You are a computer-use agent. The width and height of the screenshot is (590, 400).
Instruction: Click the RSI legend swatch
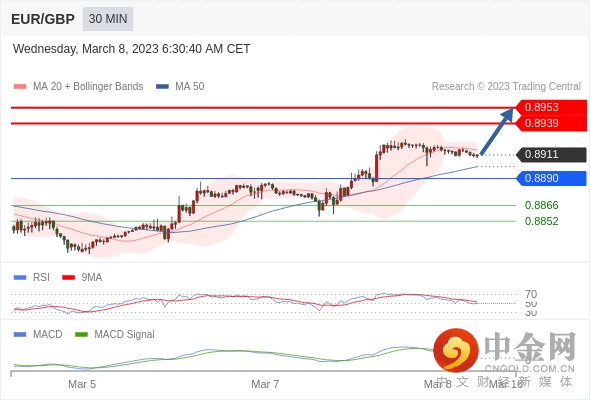[20, 278]
